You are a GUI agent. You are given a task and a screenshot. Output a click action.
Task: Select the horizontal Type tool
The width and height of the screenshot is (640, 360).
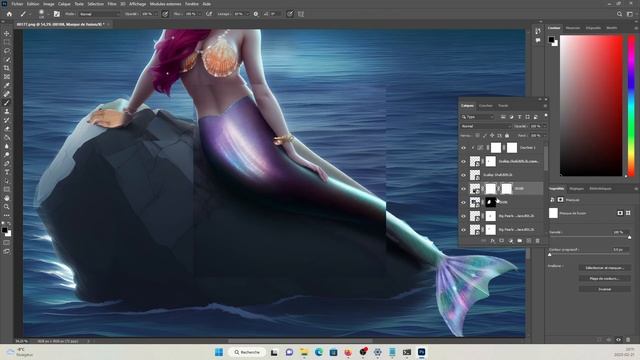7,172
